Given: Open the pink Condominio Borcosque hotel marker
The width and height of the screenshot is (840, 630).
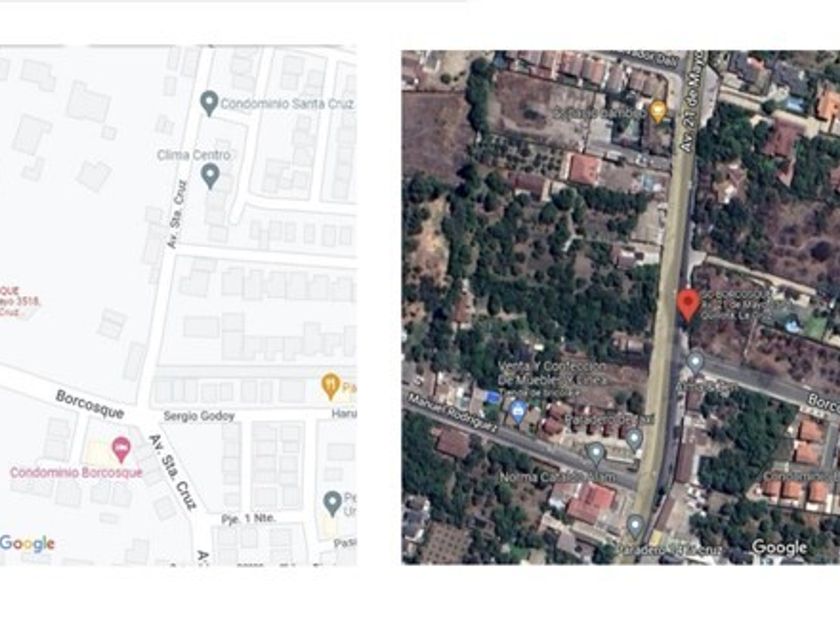Looking at the screenshot, I should [122, 449].
